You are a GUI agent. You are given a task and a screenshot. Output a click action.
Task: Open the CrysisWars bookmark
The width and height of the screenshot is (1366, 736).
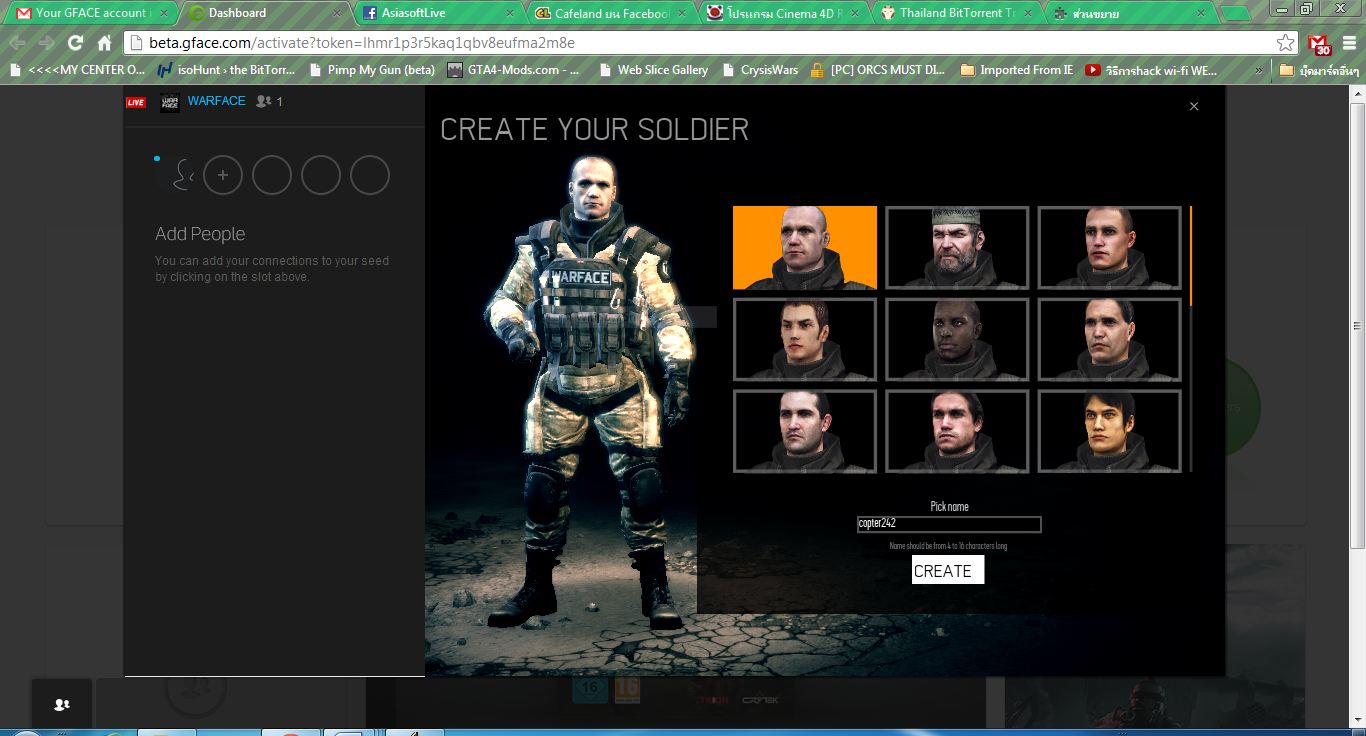click(760, 70)
